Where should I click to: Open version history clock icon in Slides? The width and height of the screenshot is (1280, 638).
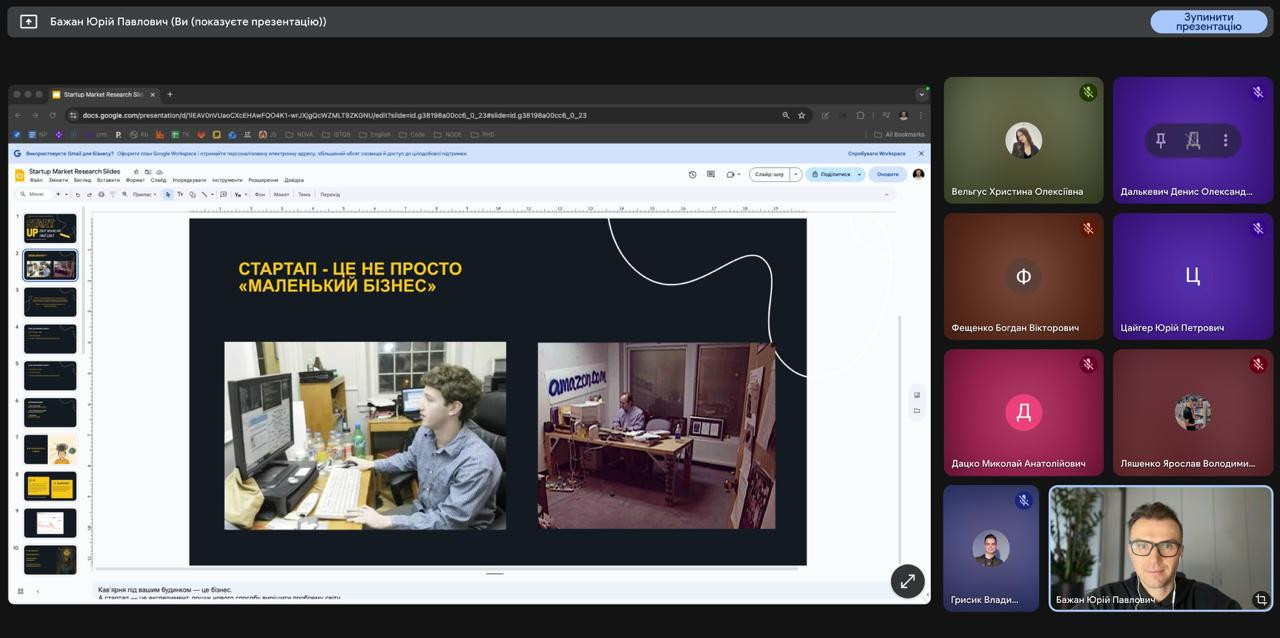pyautogui.click(x=692, y=174)
